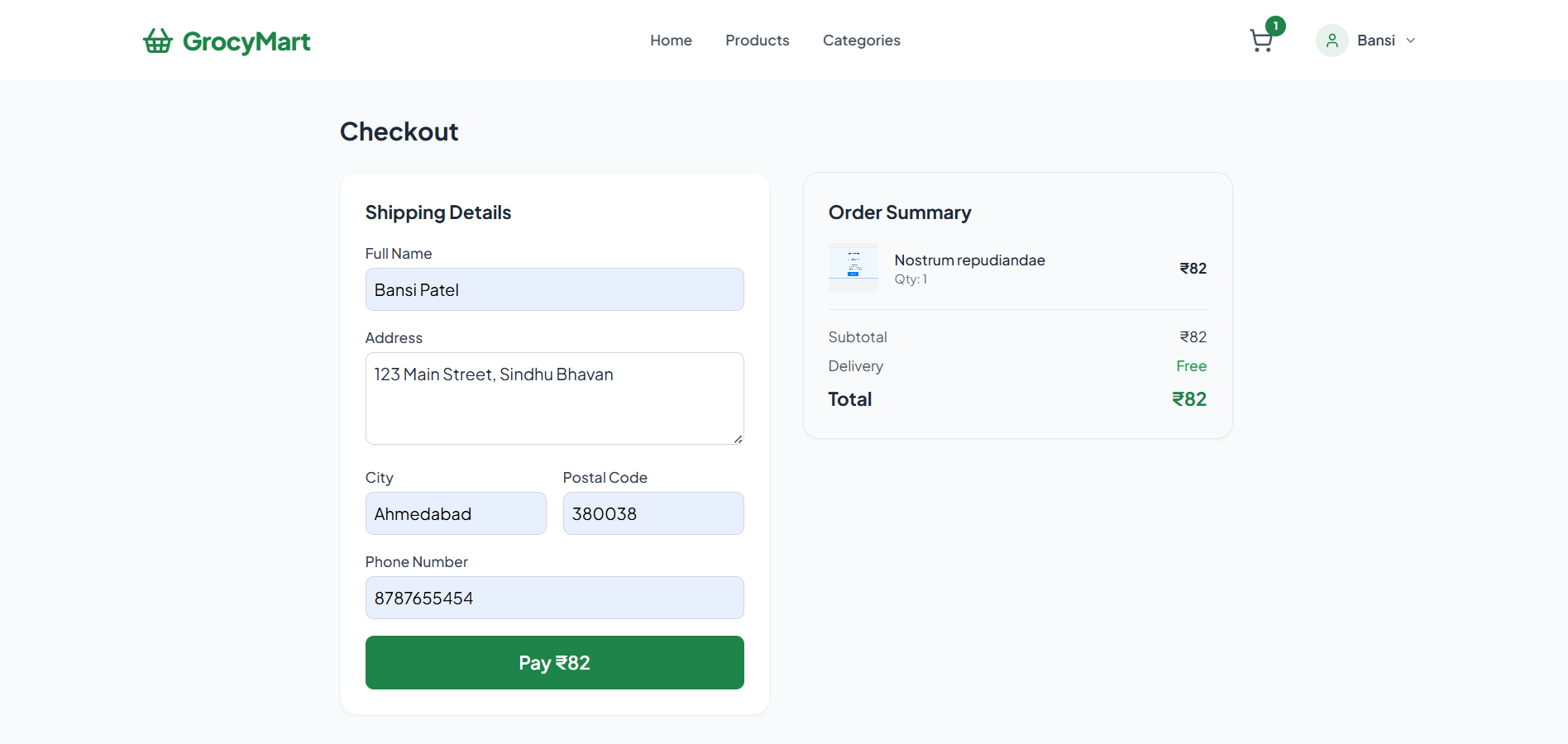The width and height of the screenshot is (1568, 744).
Task: Click the green Total ₹82 amount
Action: (1189, 399)
